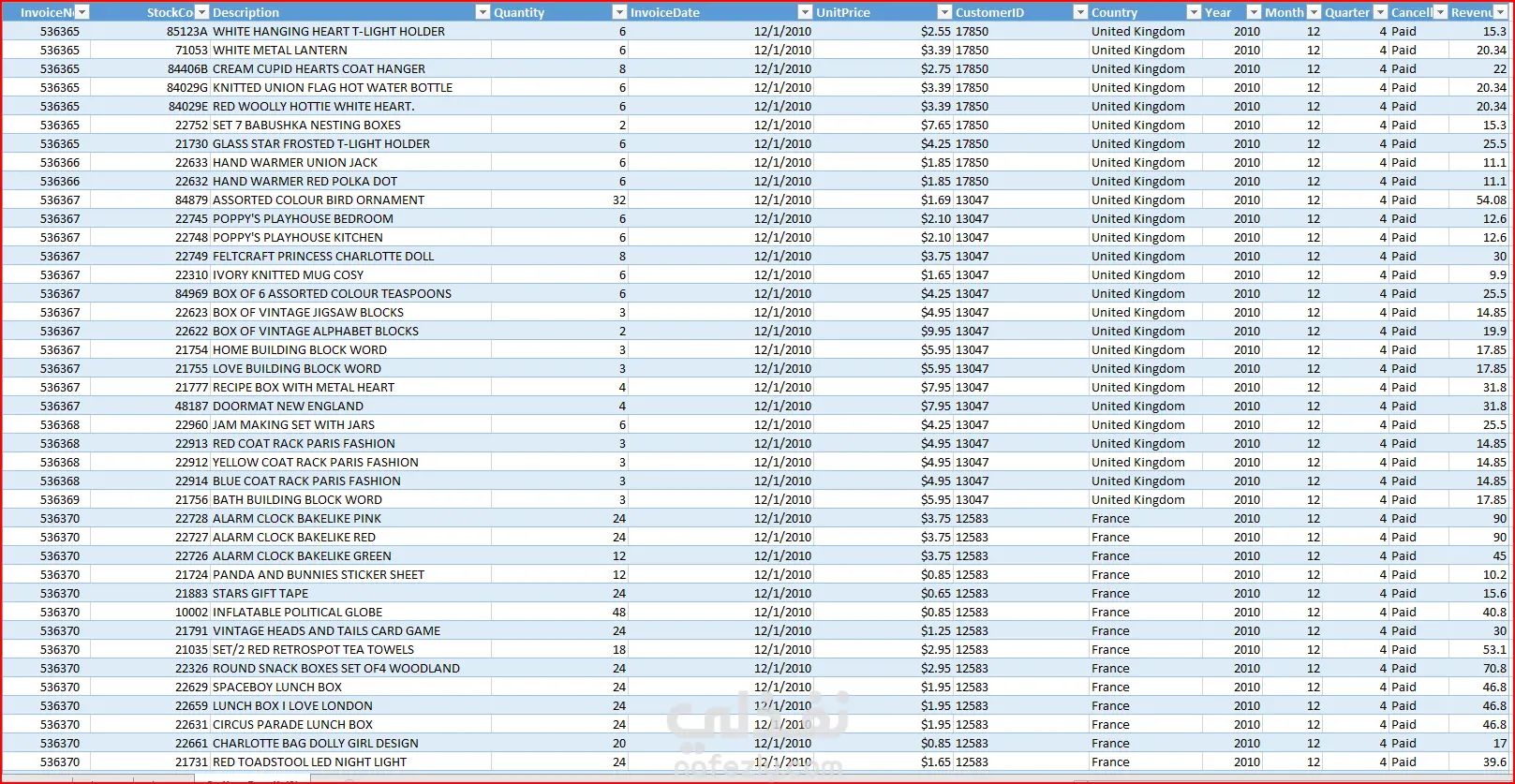Select cell 'ROUND SNACK BOXES SET OF4 WOODLAND'
The width and height of the screenshot is (1515, 784).
[350, 668]
